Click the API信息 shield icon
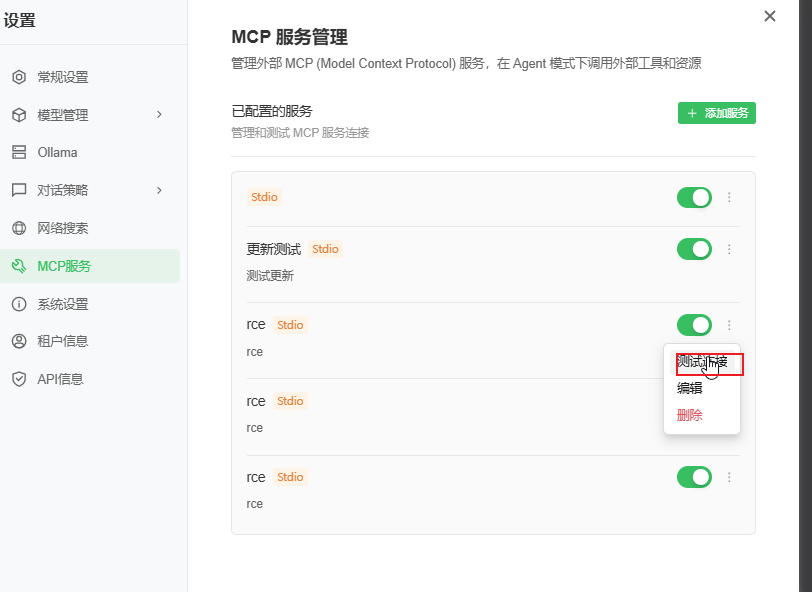The image size is (812, 592). [19, 379]
